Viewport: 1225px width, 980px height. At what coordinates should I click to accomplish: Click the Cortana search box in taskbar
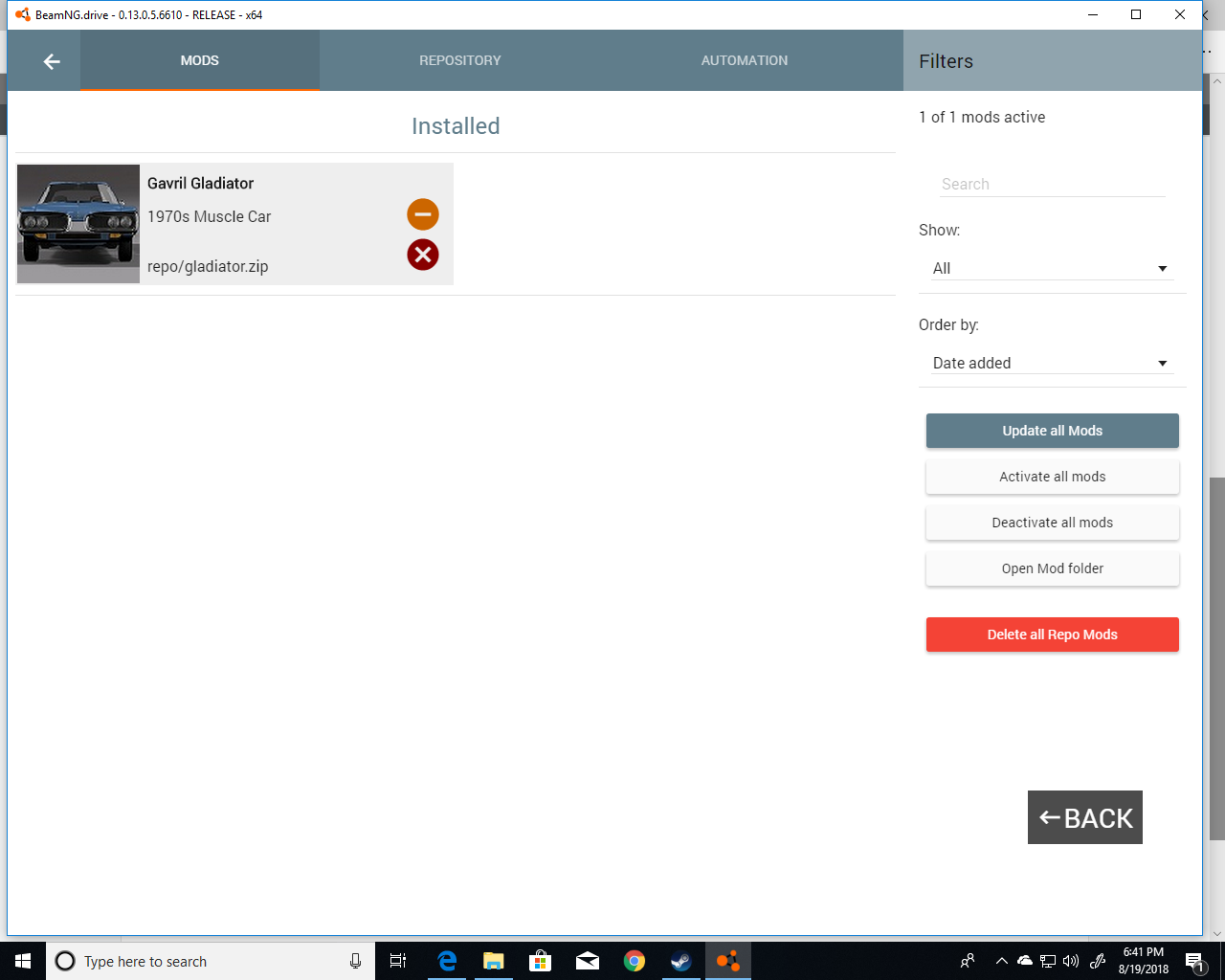(211, 961)
